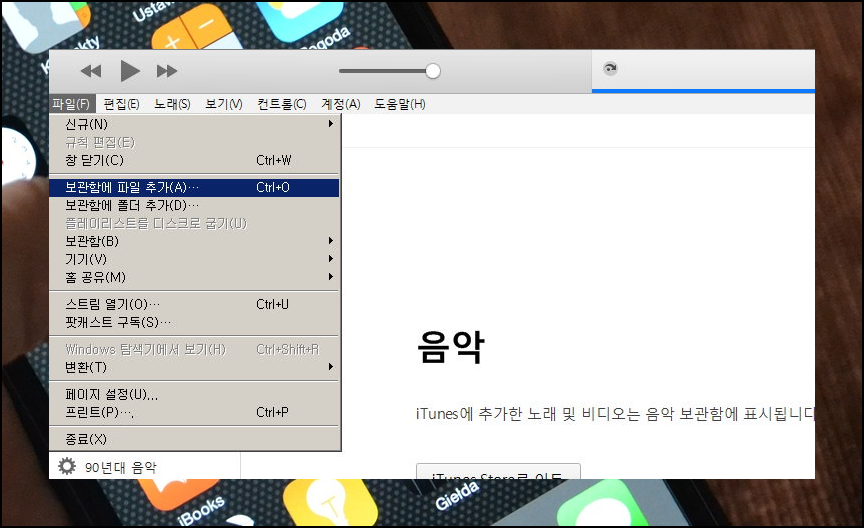This screenshot has height=528, width=864.
Task: Click the gear icon beside 90년대 음악
Action: (67, 466)
